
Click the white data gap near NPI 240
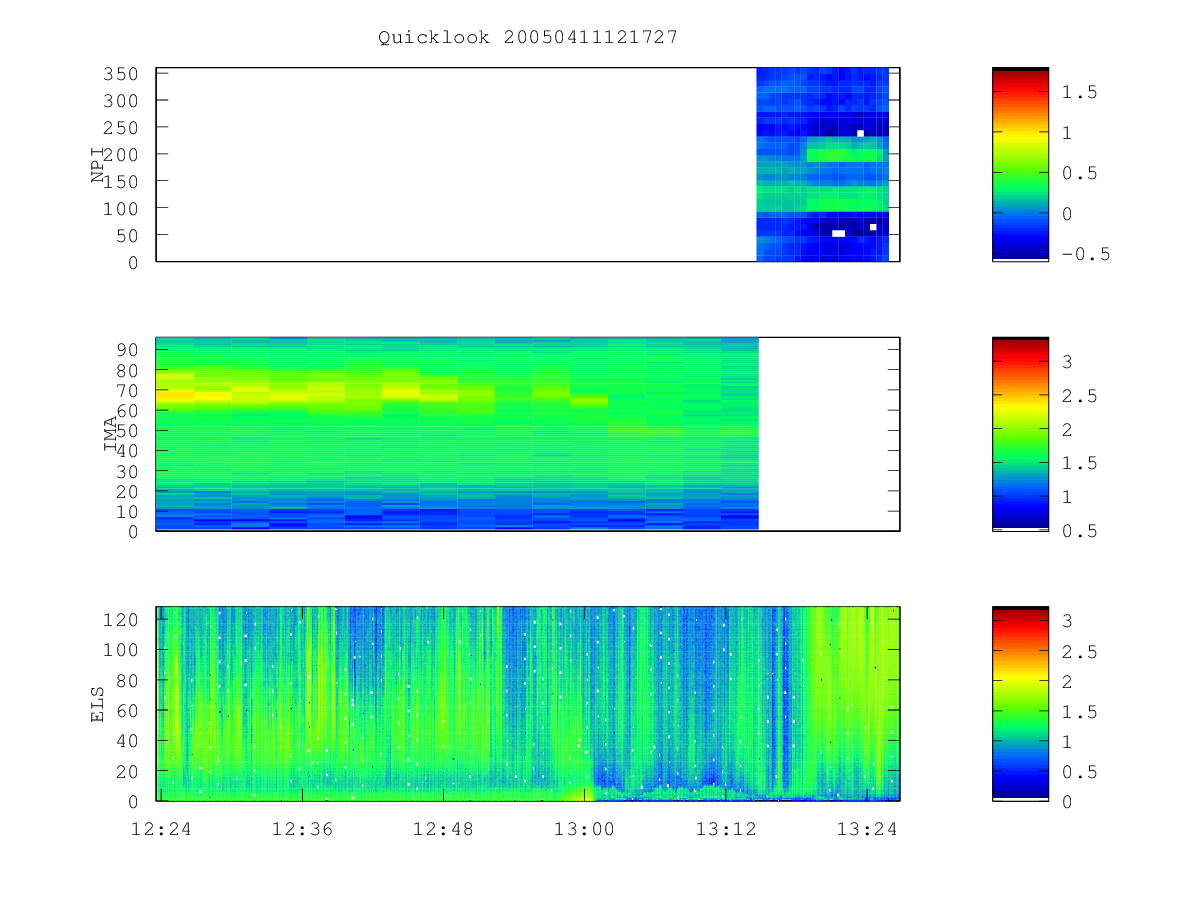pyautogui.click(x=860, y=133)
